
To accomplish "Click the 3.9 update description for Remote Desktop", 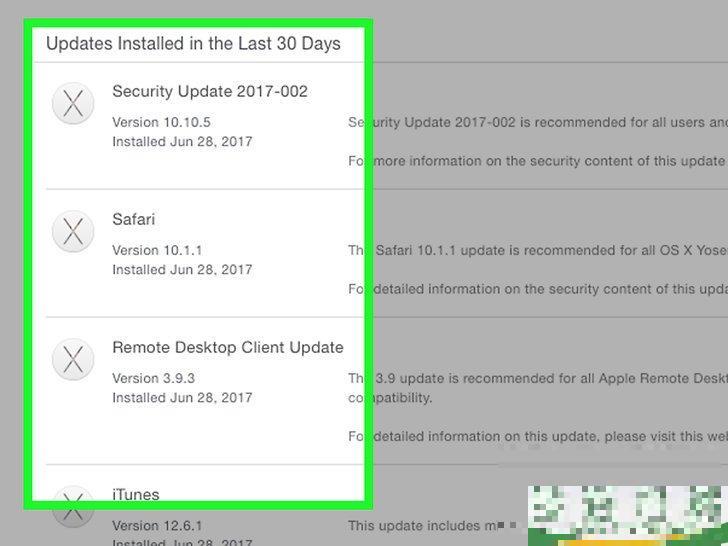I will point(538,388).
